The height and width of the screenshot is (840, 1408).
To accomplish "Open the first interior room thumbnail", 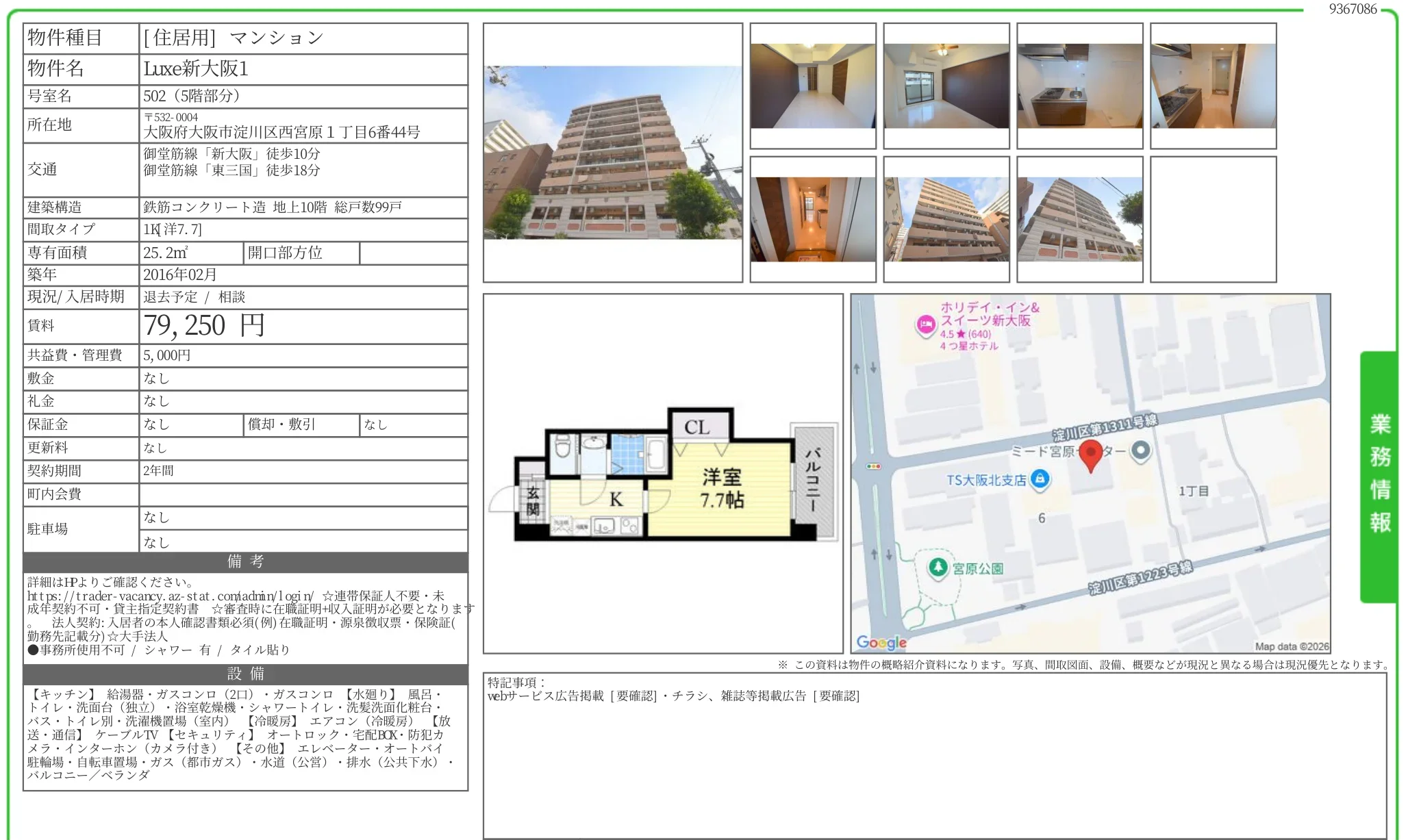I will coord(812,86).
